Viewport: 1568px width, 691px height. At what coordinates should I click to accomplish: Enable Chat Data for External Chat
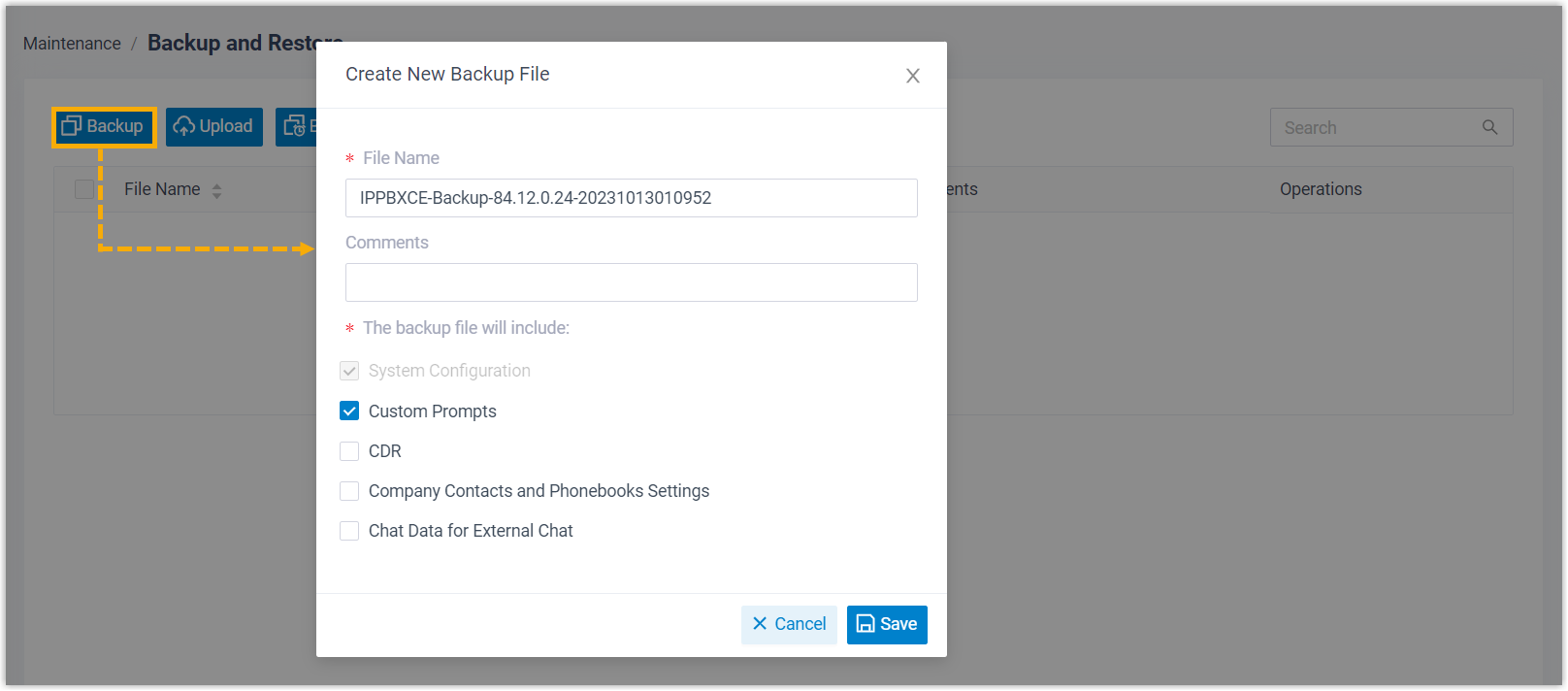349,531
